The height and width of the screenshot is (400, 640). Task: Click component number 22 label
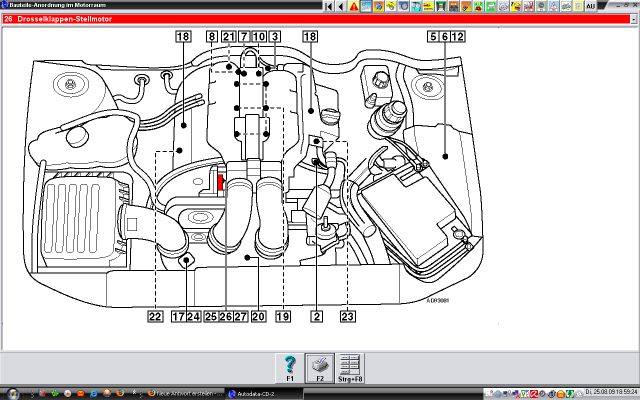pyautogui.click(x=155, y=317)
